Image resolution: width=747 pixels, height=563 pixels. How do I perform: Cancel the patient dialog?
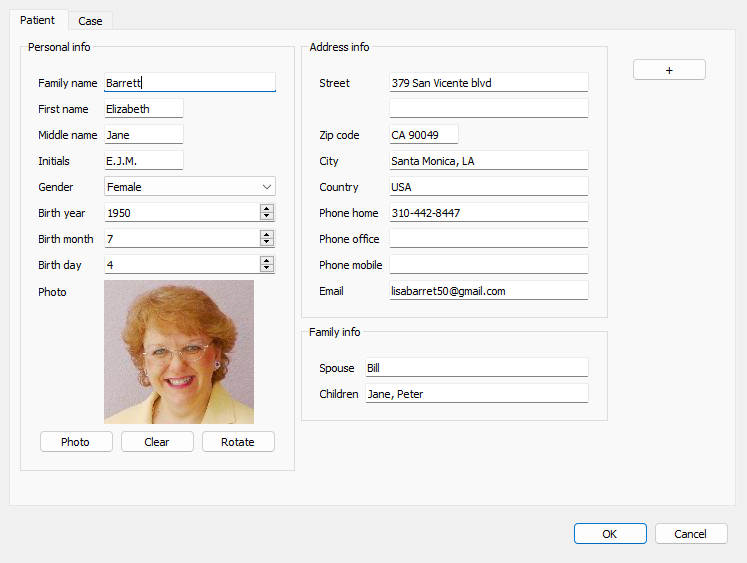point(691,533)
